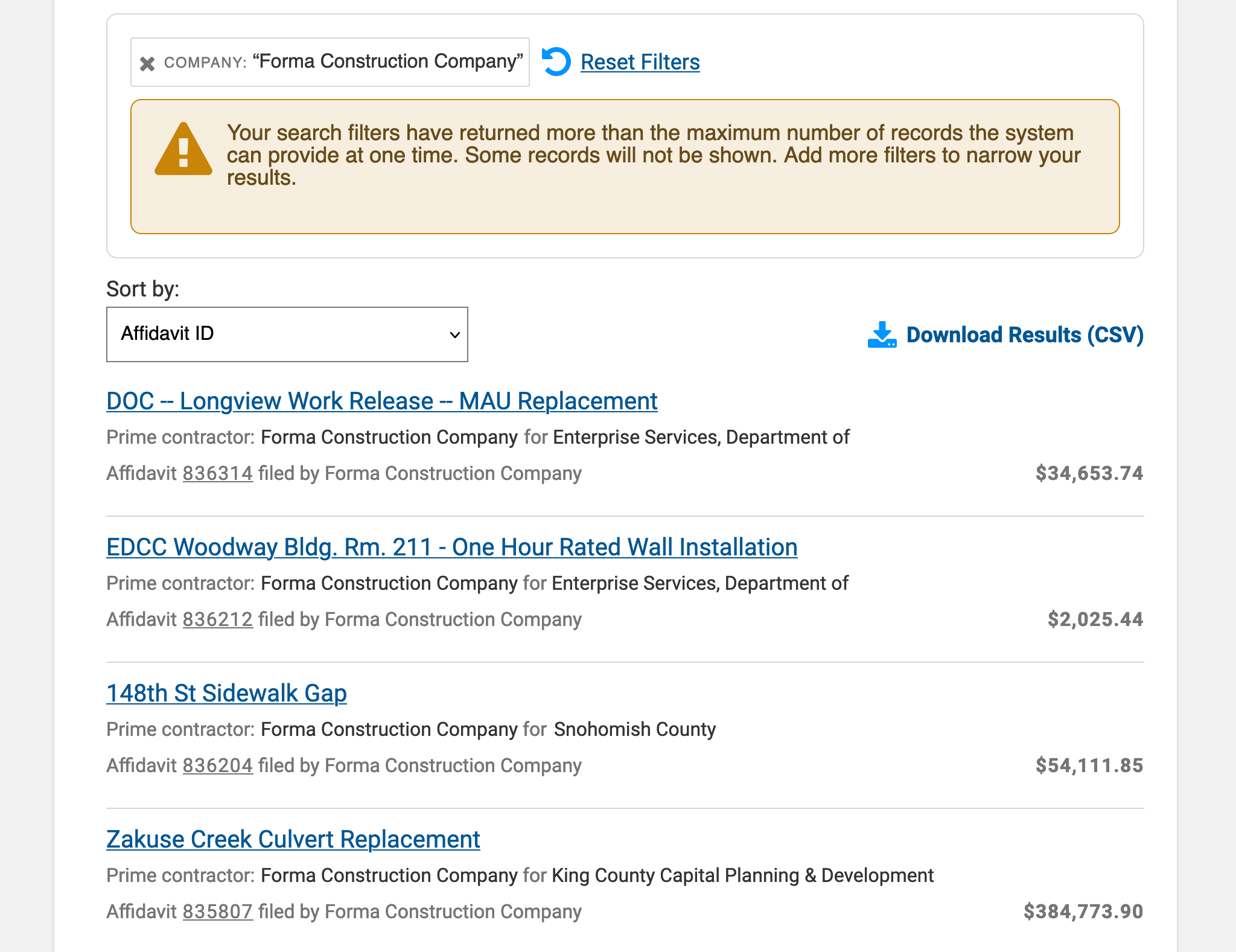This screenshot has height=952, width=1236.
Task: Click King County Capital Planning & Development text
Action: [x=743, y=875]
